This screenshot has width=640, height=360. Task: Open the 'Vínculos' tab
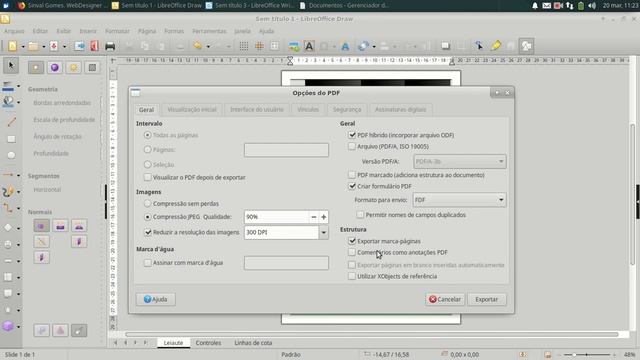click(x=308, y=109)
